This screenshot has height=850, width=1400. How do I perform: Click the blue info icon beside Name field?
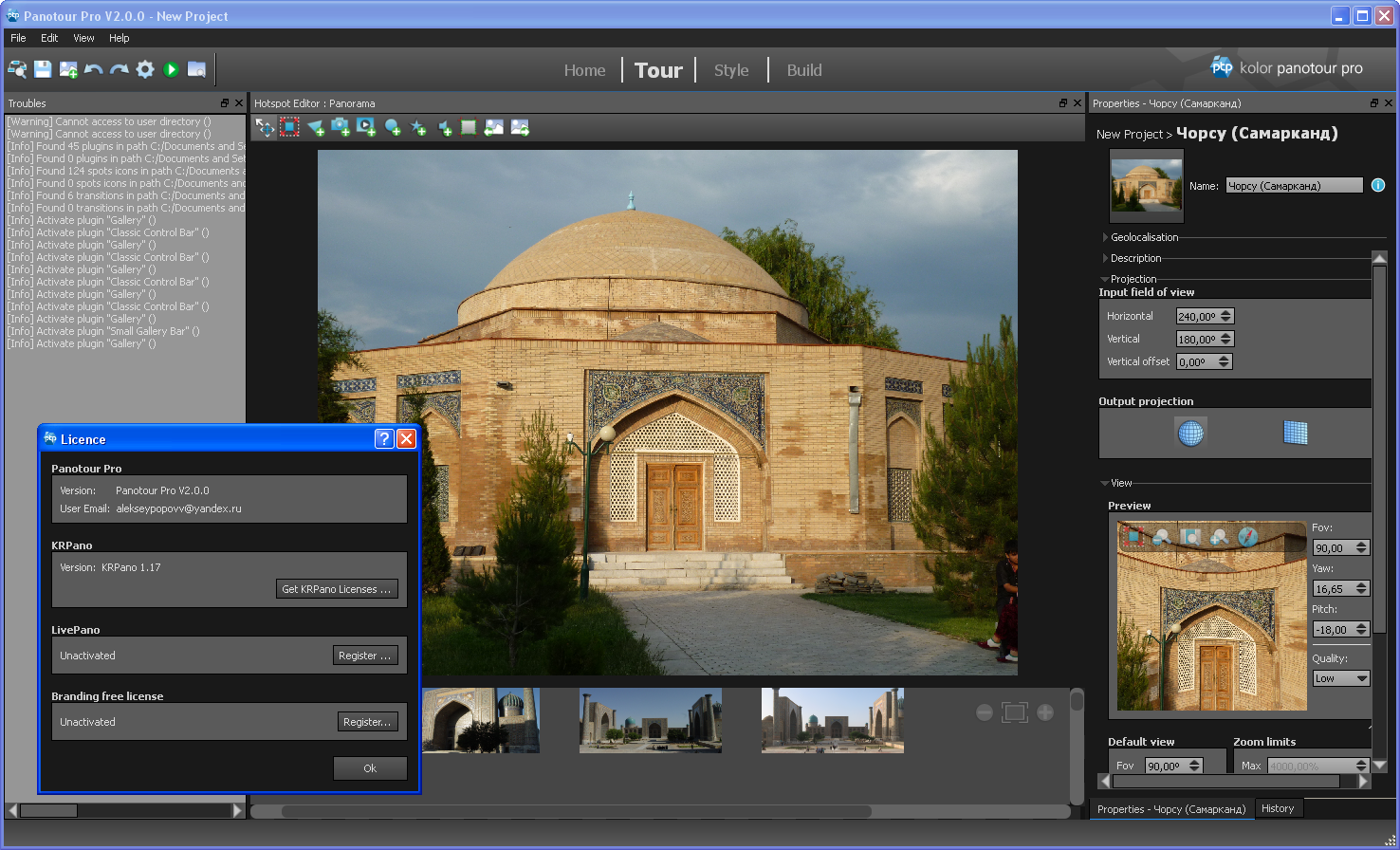point(1378,185)
